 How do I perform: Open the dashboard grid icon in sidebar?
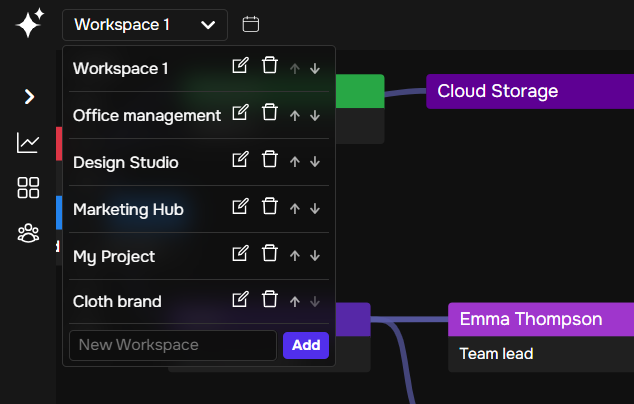(28, 188)
